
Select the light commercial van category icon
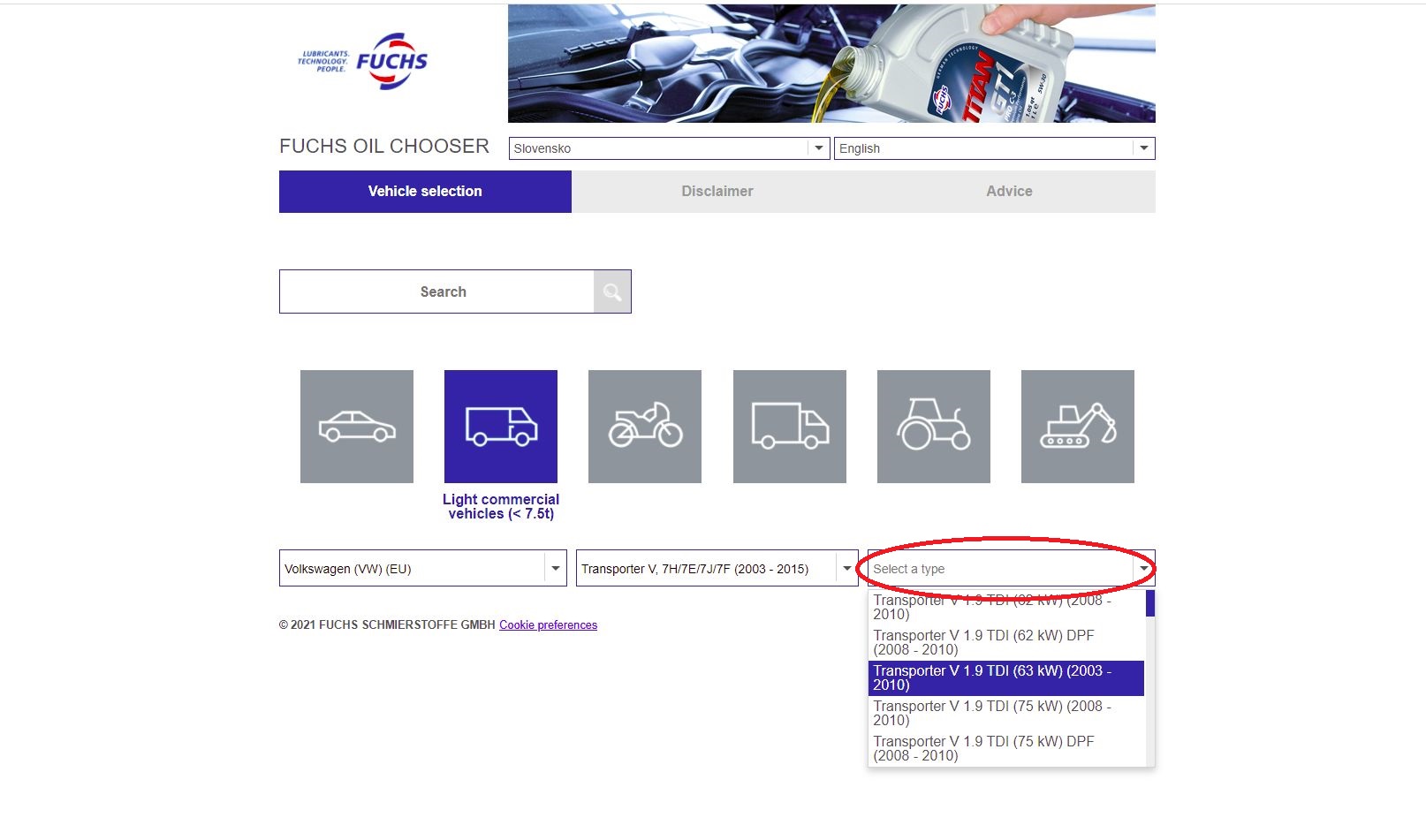[501, 427]
